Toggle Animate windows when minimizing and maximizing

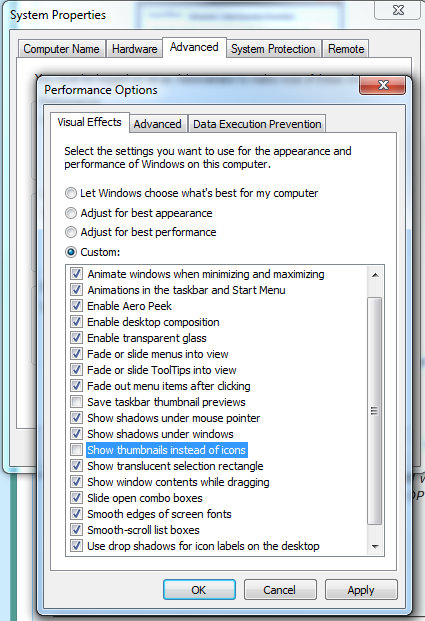point(76,274)
